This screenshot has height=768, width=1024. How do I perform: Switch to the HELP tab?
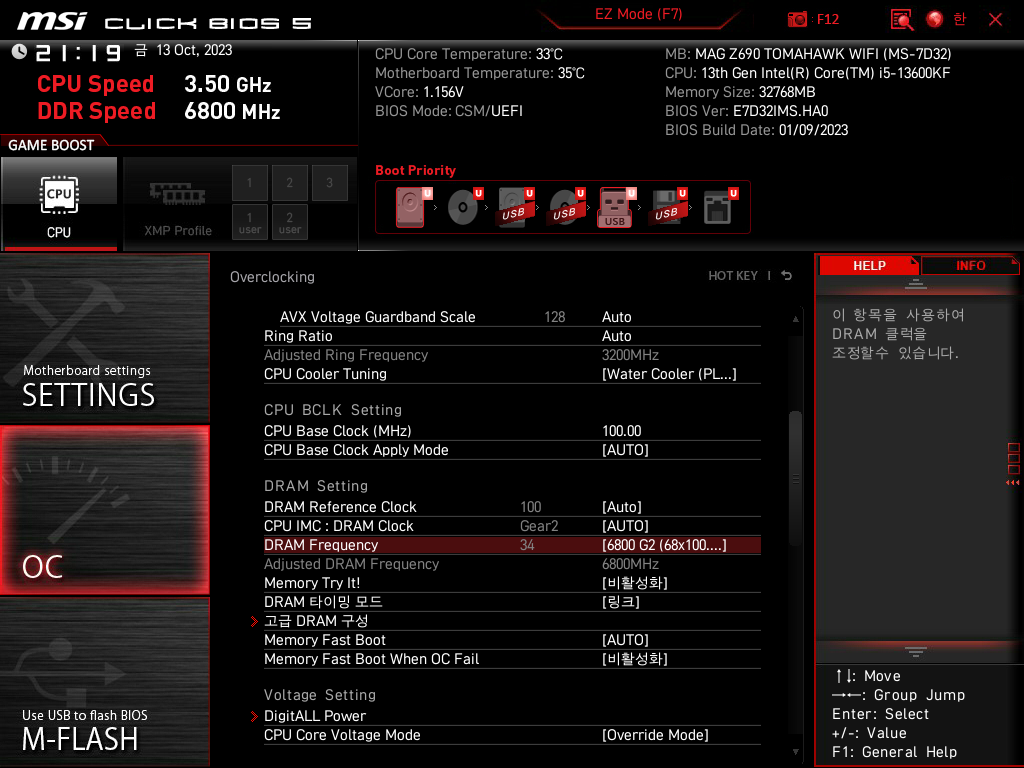[x=869, y=266]
